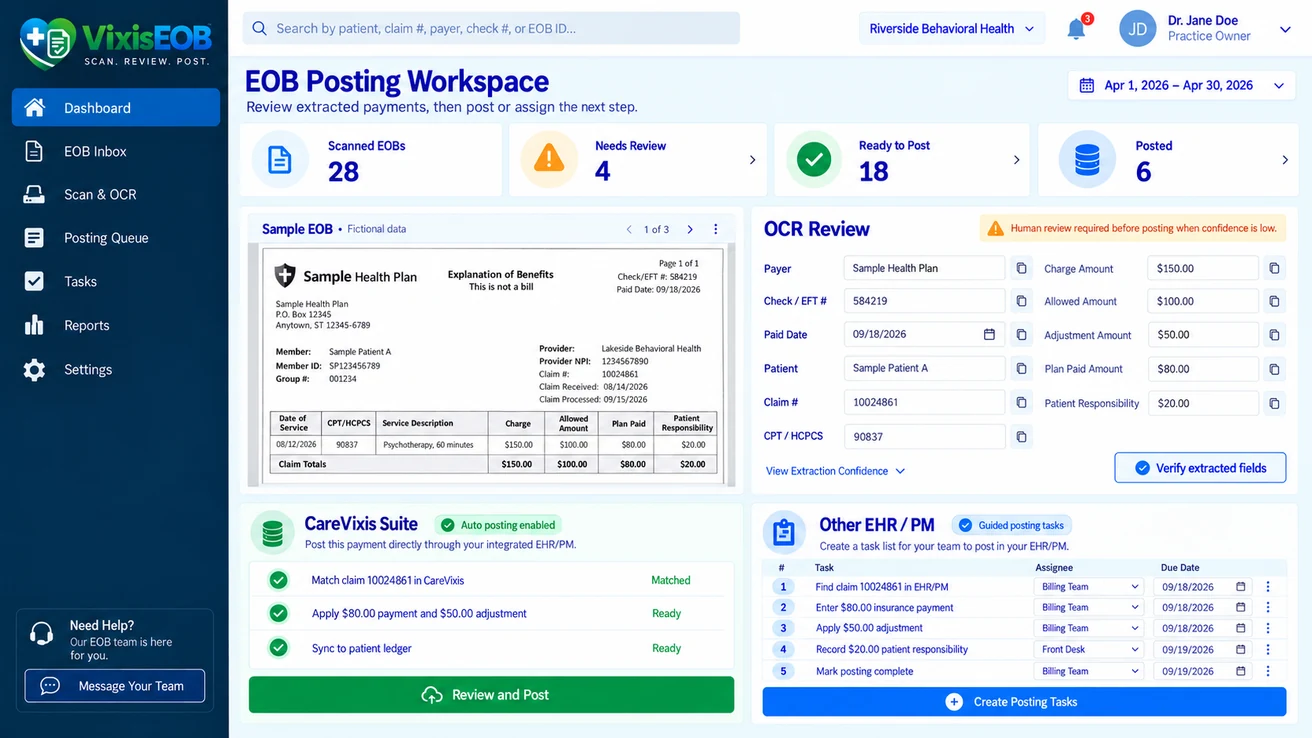Viewport: 1312px width, 738px height.
Task: Open the notifications bell
Action: click(1077, 29)
